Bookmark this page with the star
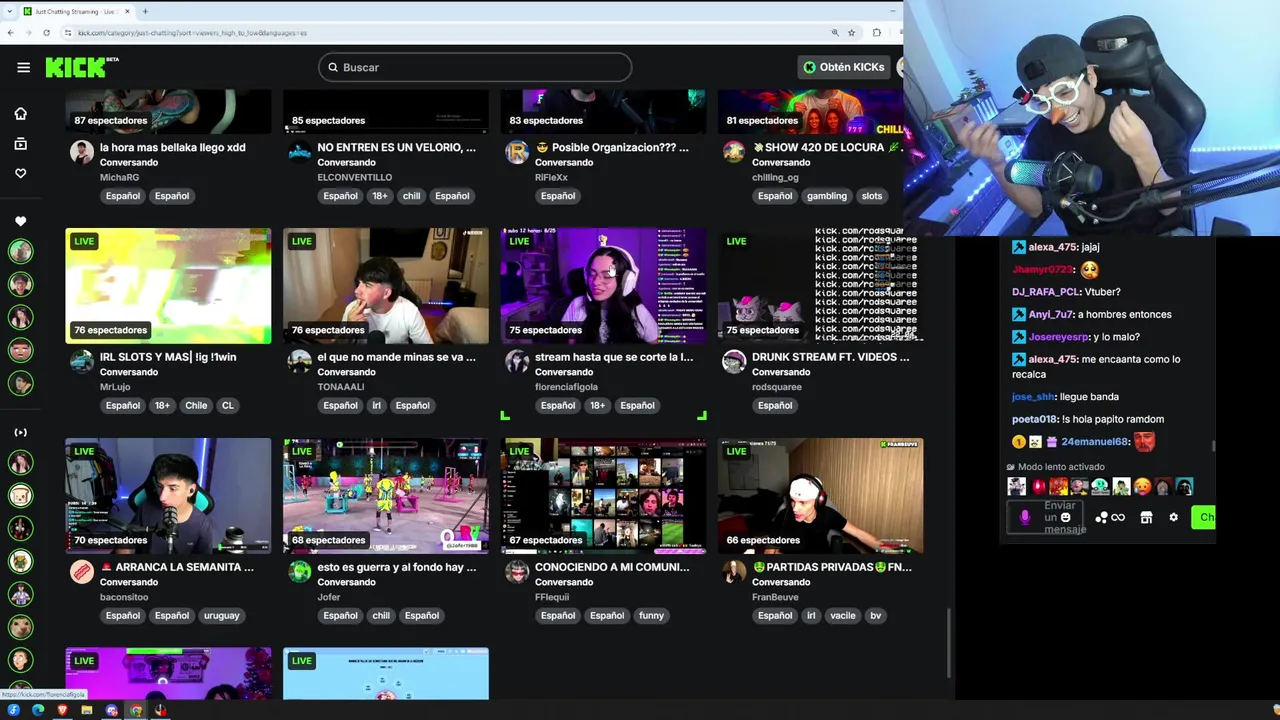The width and height of the screenshot is (1280, 720). [851, 32]
